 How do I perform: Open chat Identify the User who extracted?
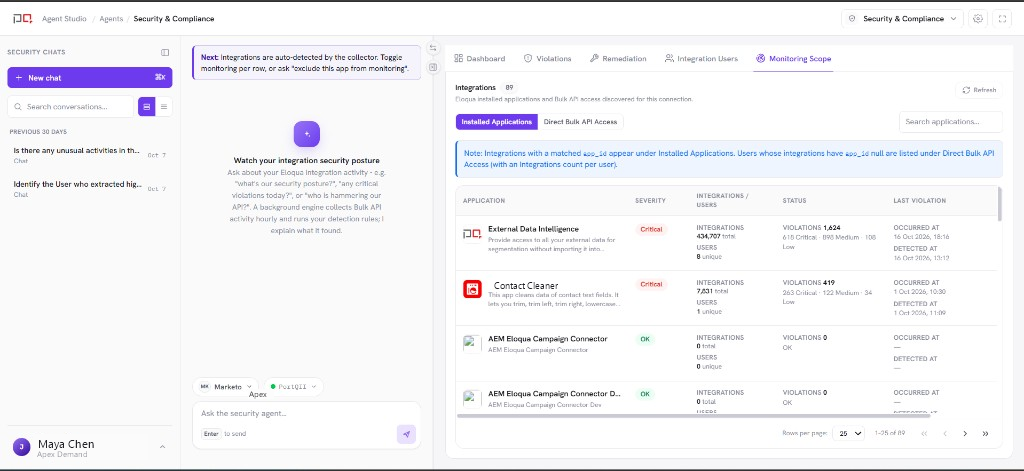point(90,189)
